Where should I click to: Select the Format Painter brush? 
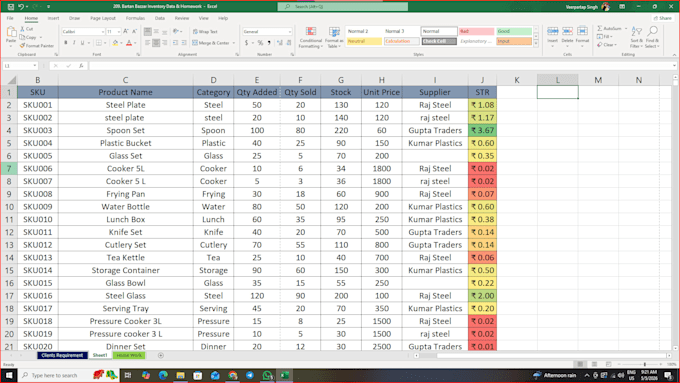(x=22, y=46)
